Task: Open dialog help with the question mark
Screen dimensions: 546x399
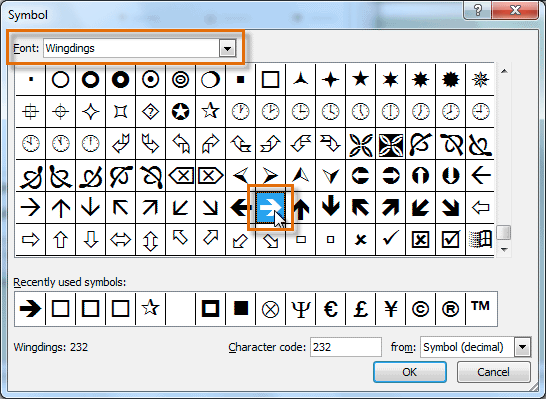Action: pos(477,10)
